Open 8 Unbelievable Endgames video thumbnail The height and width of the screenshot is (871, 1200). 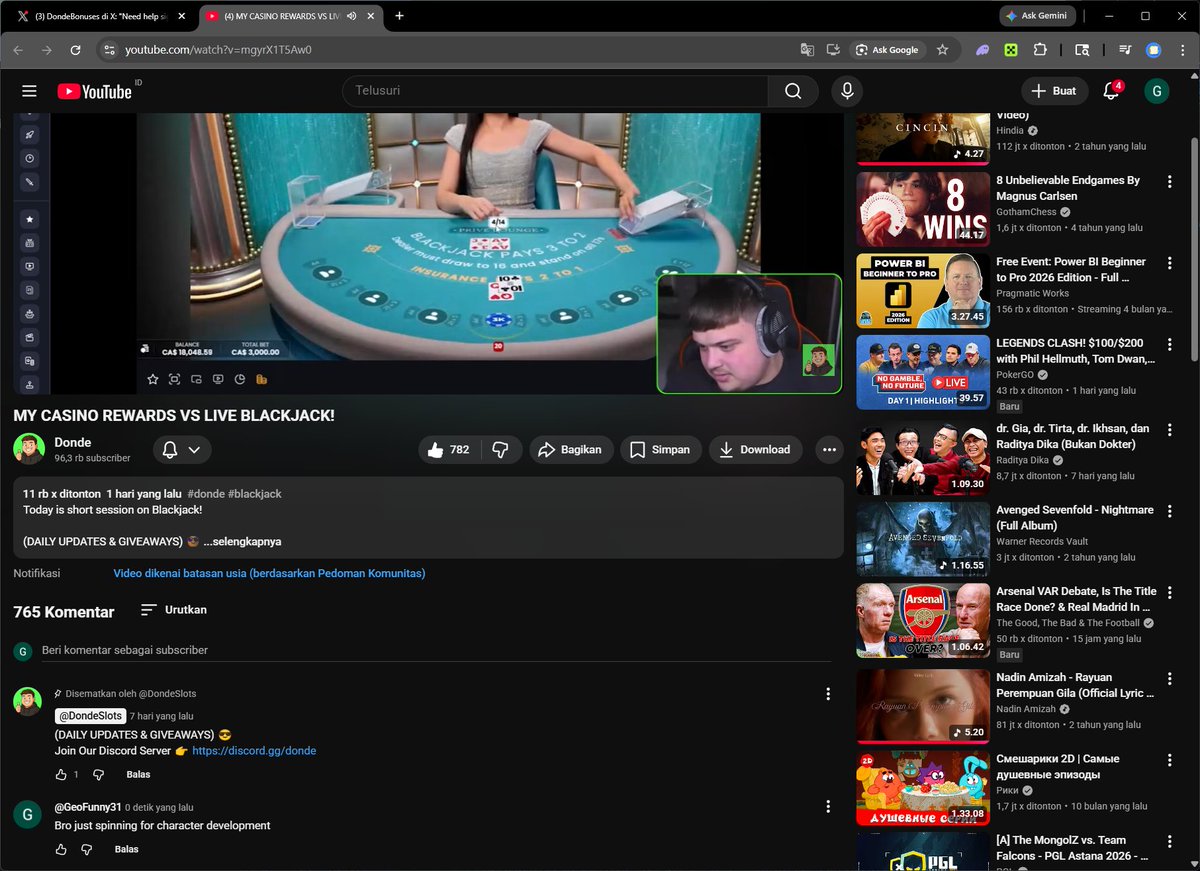pyautogui.click(x=923, y=209)
